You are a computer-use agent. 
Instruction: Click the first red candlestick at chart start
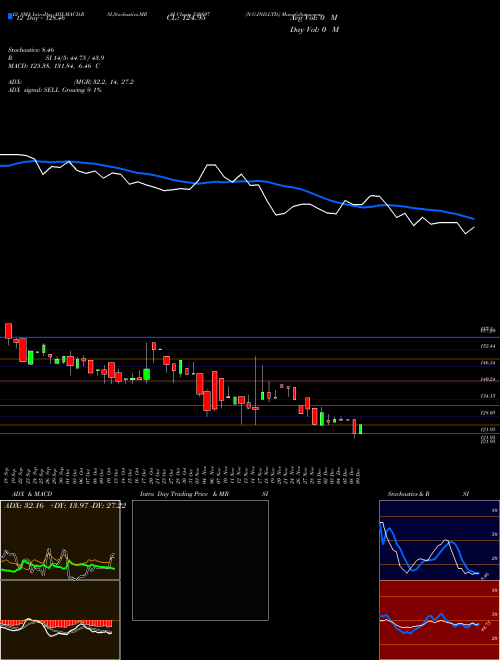8,331
